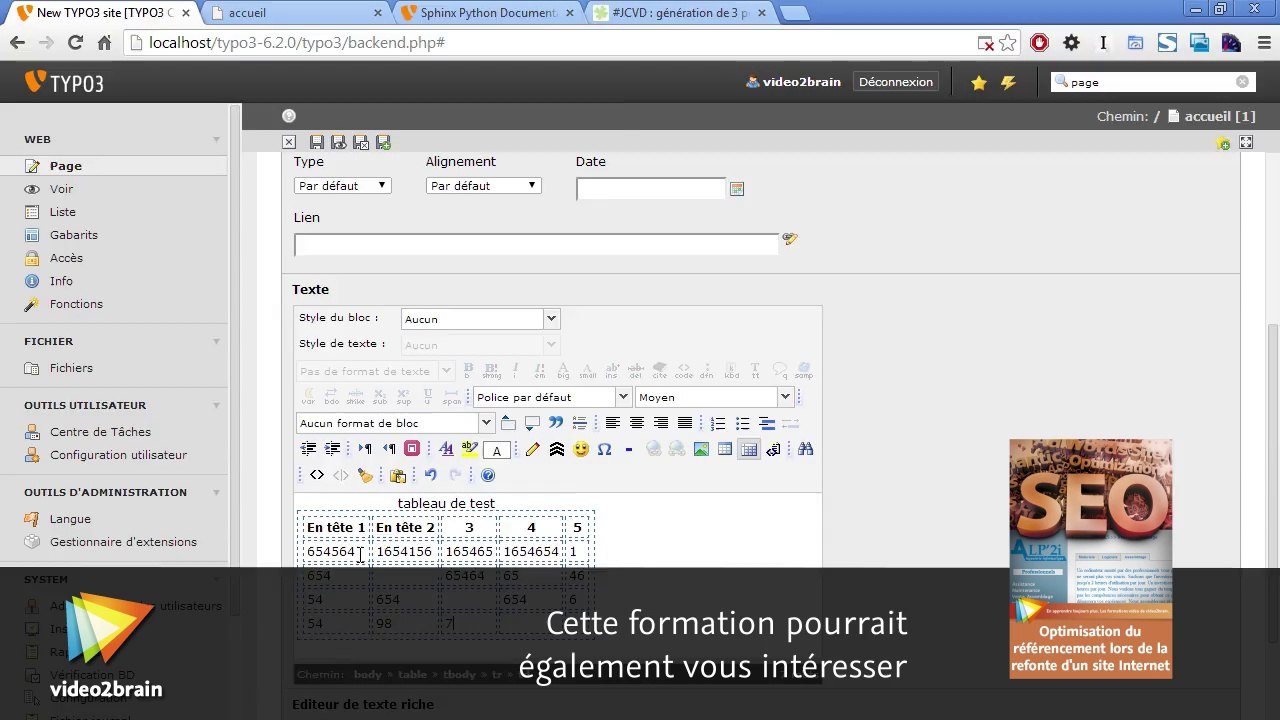Click in the Lien input field
The width and height of the screenshot is (1280, 720).
click(536, 244)
